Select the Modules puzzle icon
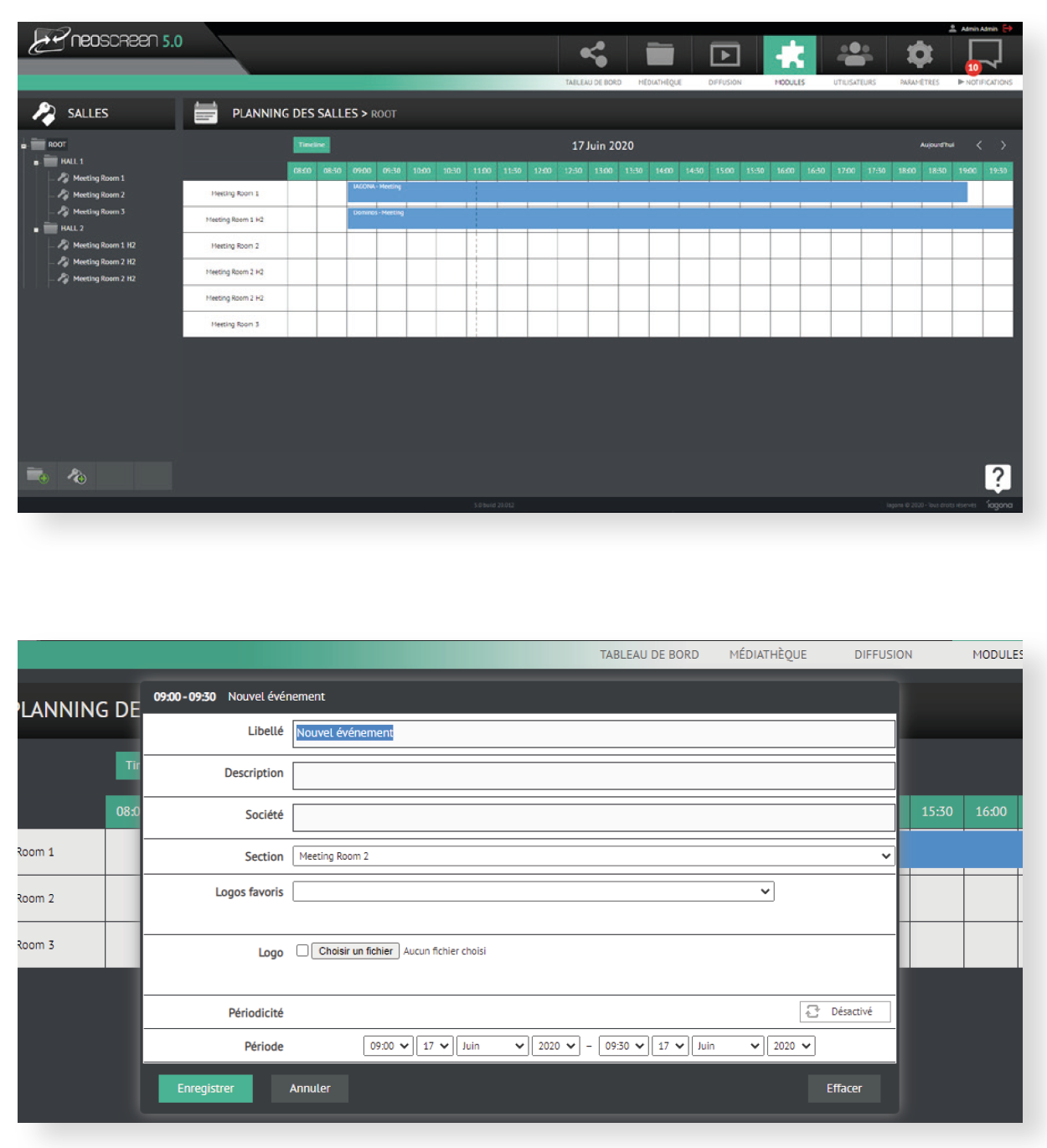The width and height of the screenshot is (1047, 1148). pos(789,55)
